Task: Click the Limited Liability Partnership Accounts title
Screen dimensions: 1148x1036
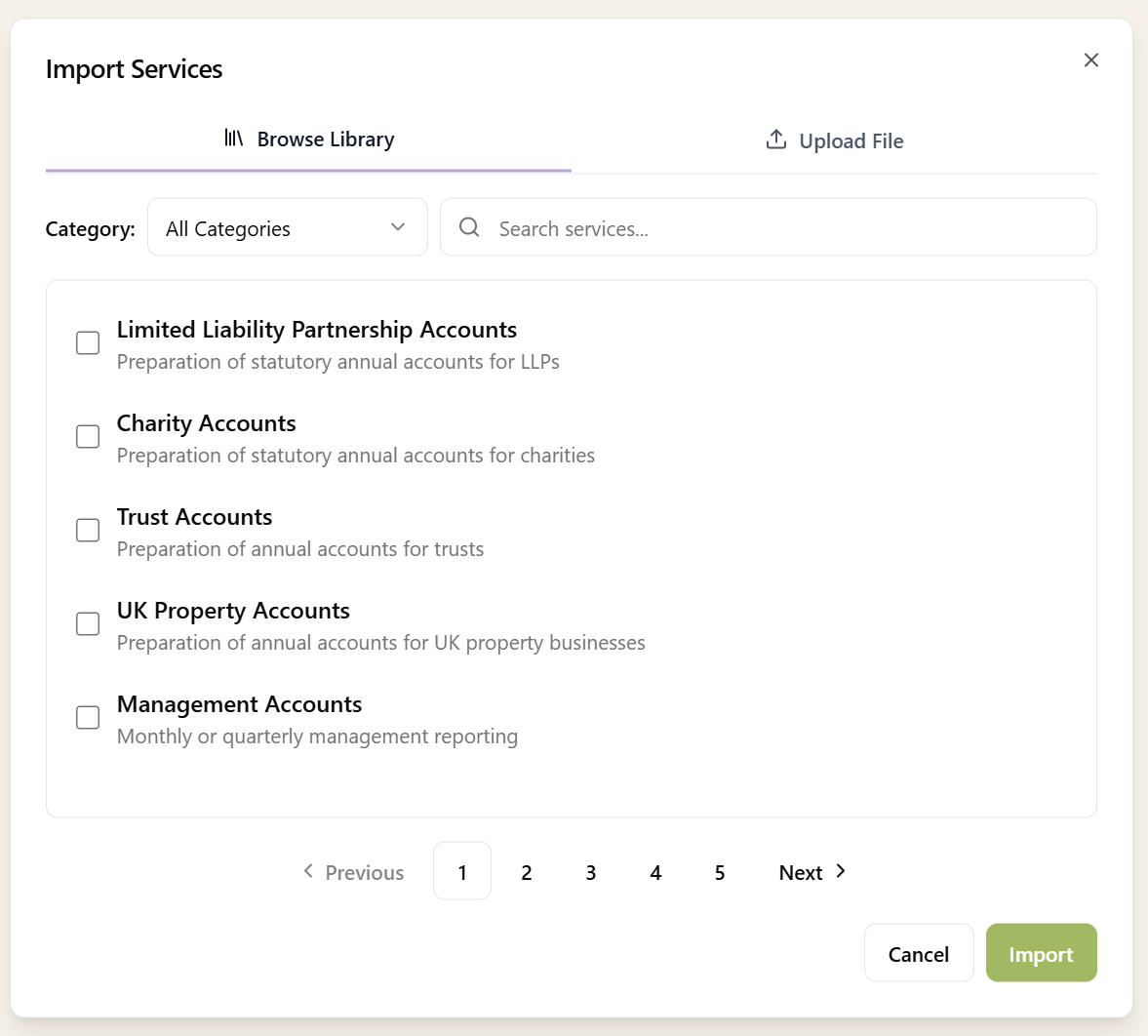Action: pos(316,330)
